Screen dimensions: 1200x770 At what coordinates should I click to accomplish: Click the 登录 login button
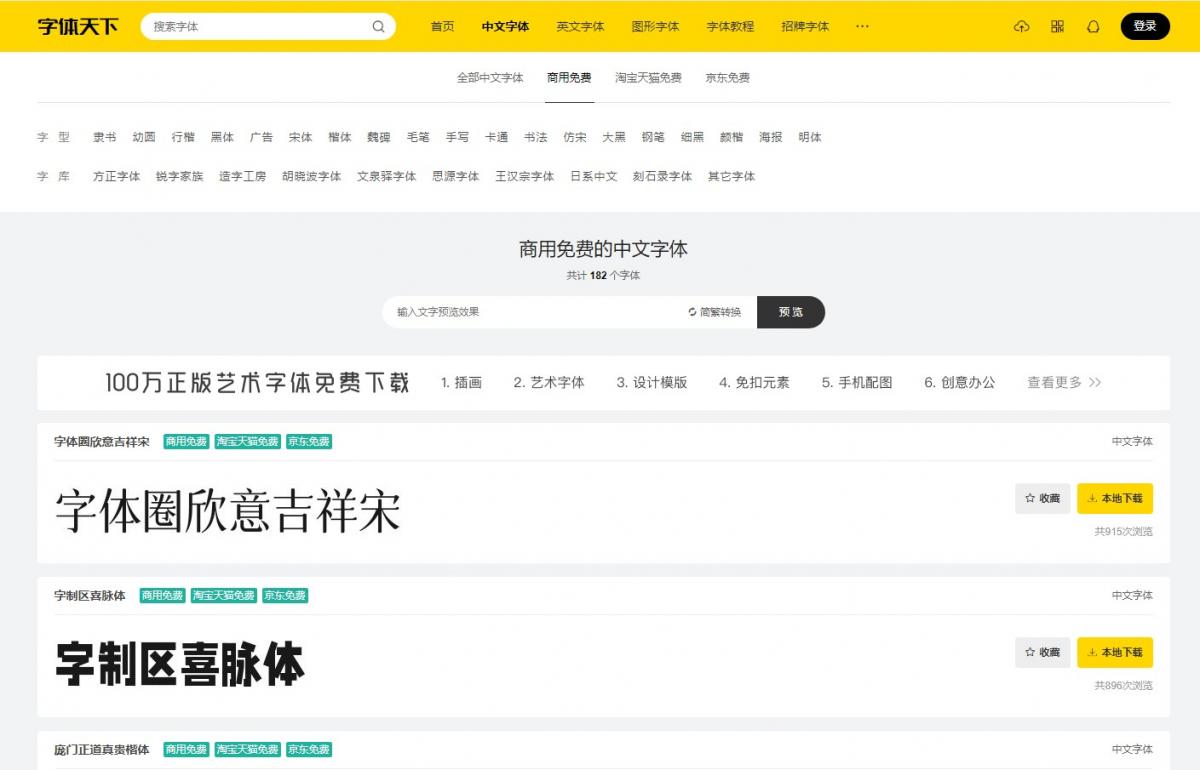pyautogui.click(x=1145, y=27)
